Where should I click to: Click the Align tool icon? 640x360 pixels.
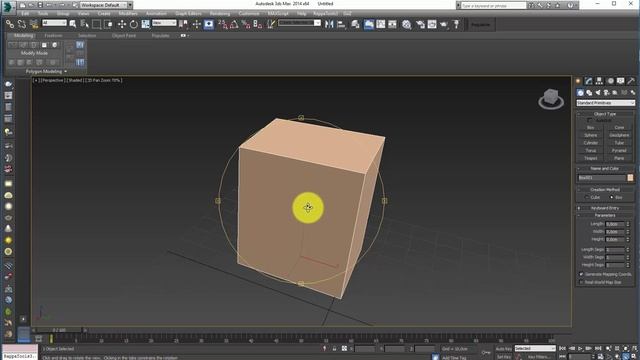[341, 24]
